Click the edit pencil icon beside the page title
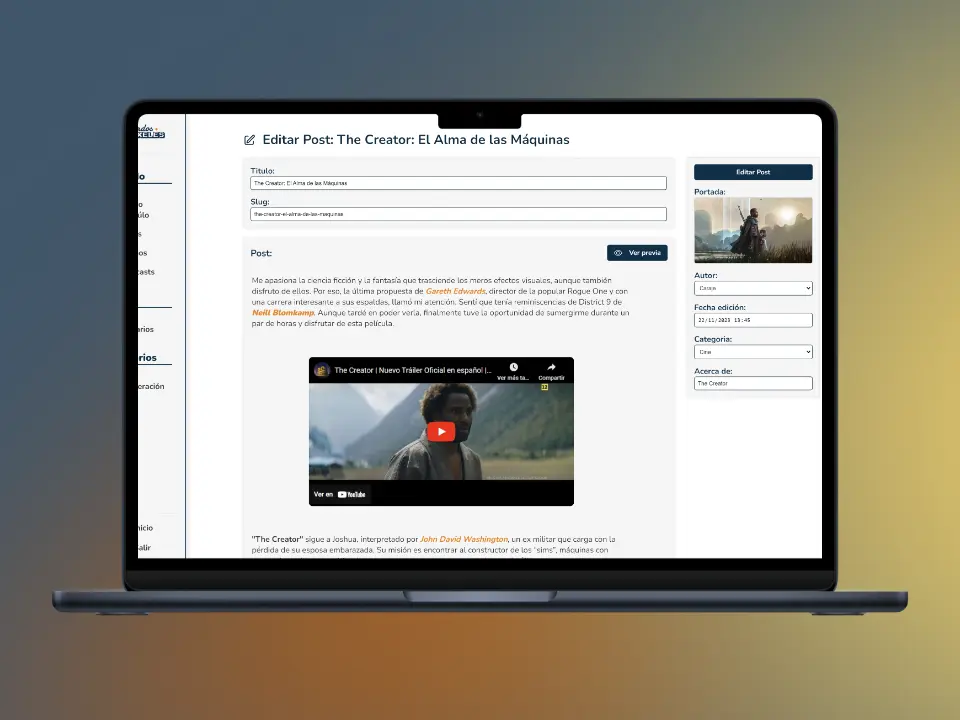 coord(249,140)
